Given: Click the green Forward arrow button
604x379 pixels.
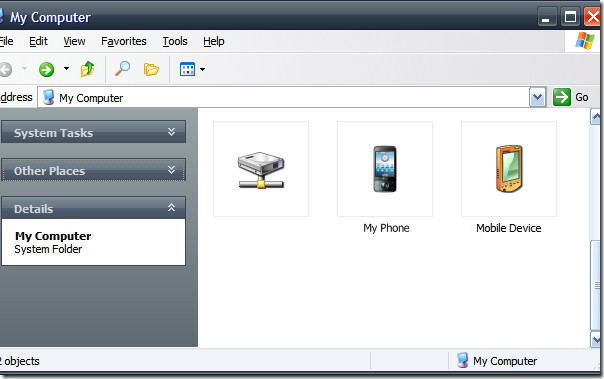Looking at the screenshot, I should pos(46,69).
